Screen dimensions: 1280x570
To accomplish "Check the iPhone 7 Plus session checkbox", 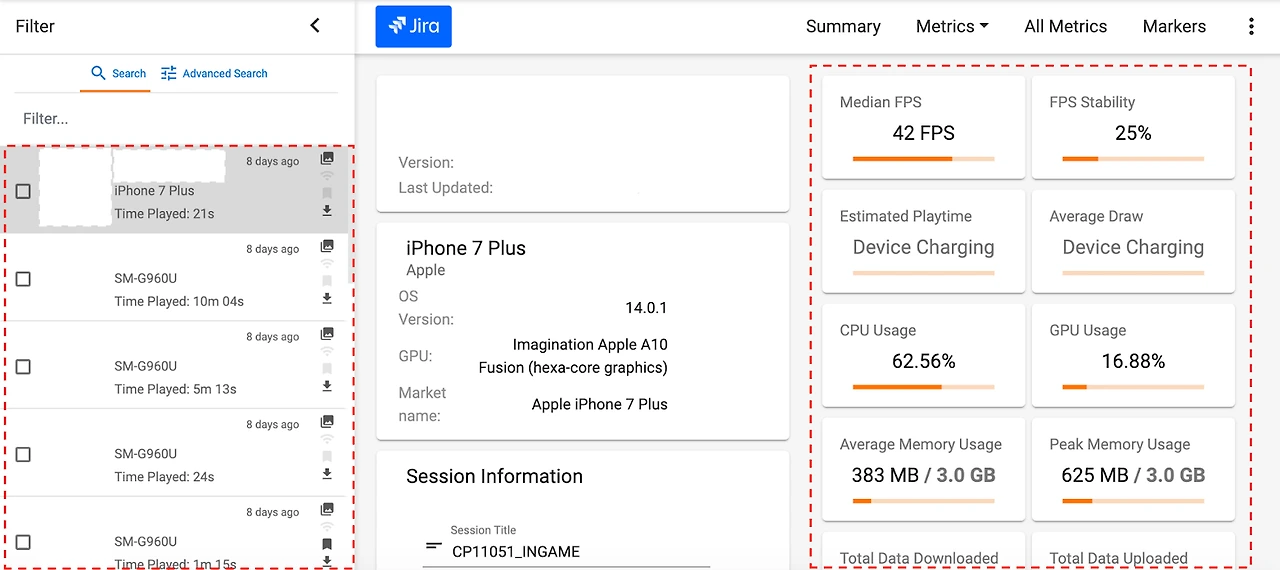I will pos(23,191).
